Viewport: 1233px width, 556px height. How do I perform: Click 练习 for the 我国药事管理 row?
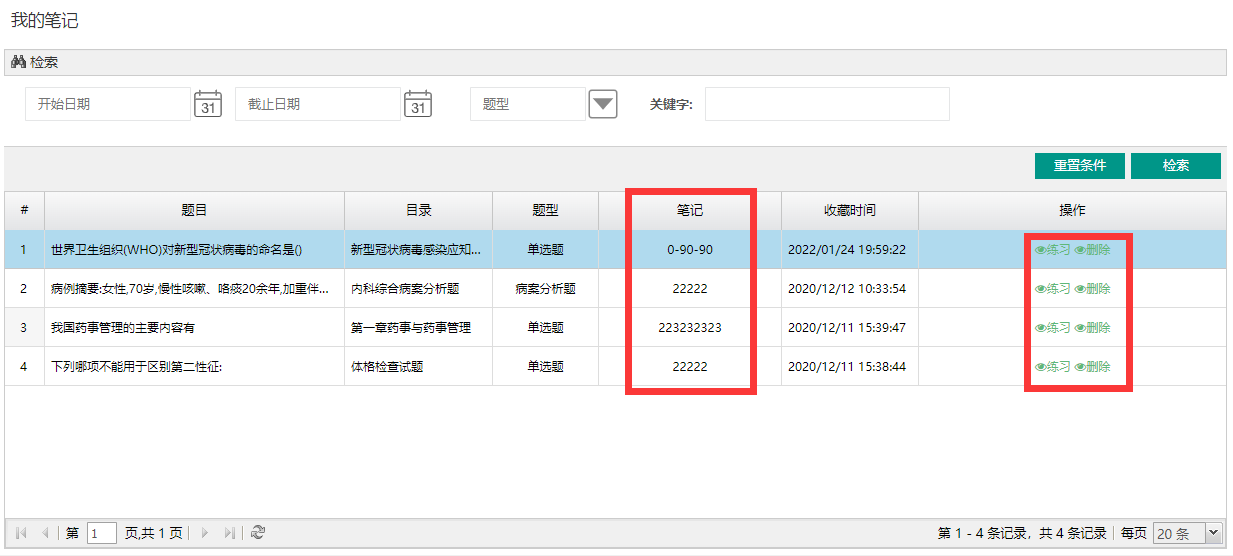point(1052,327)
